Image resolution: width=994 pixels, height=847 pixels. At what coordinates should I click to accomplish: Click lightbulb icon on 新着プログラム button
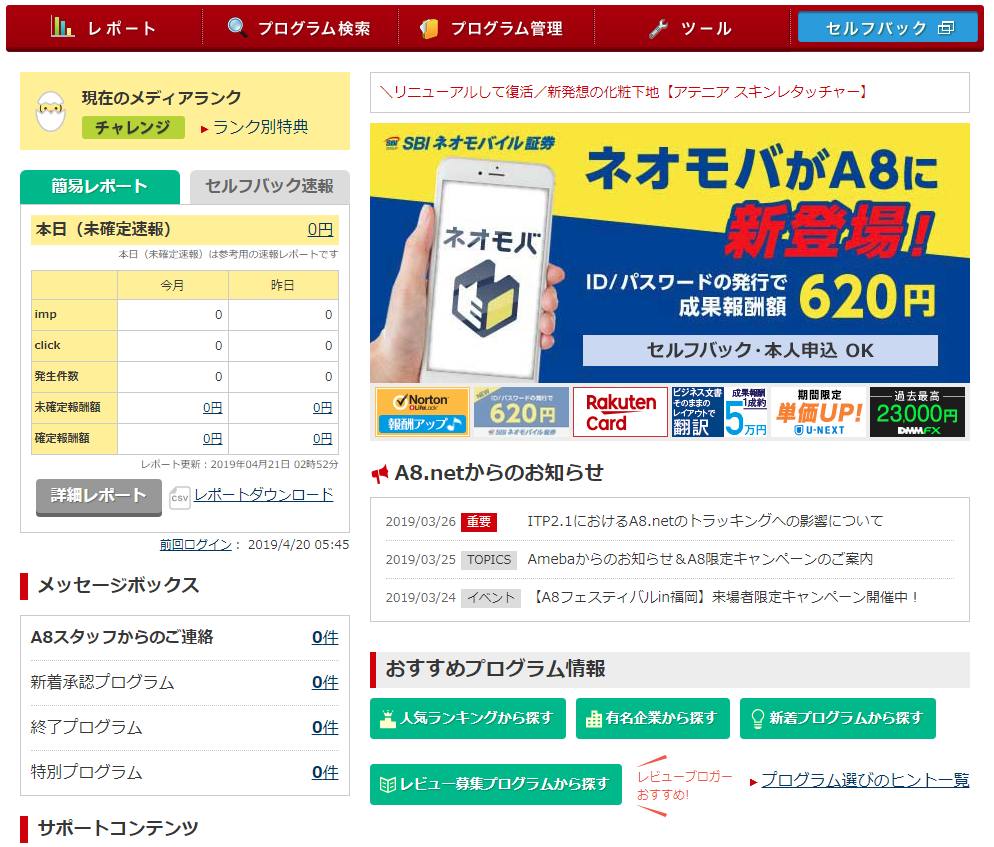tap(757, 719)
